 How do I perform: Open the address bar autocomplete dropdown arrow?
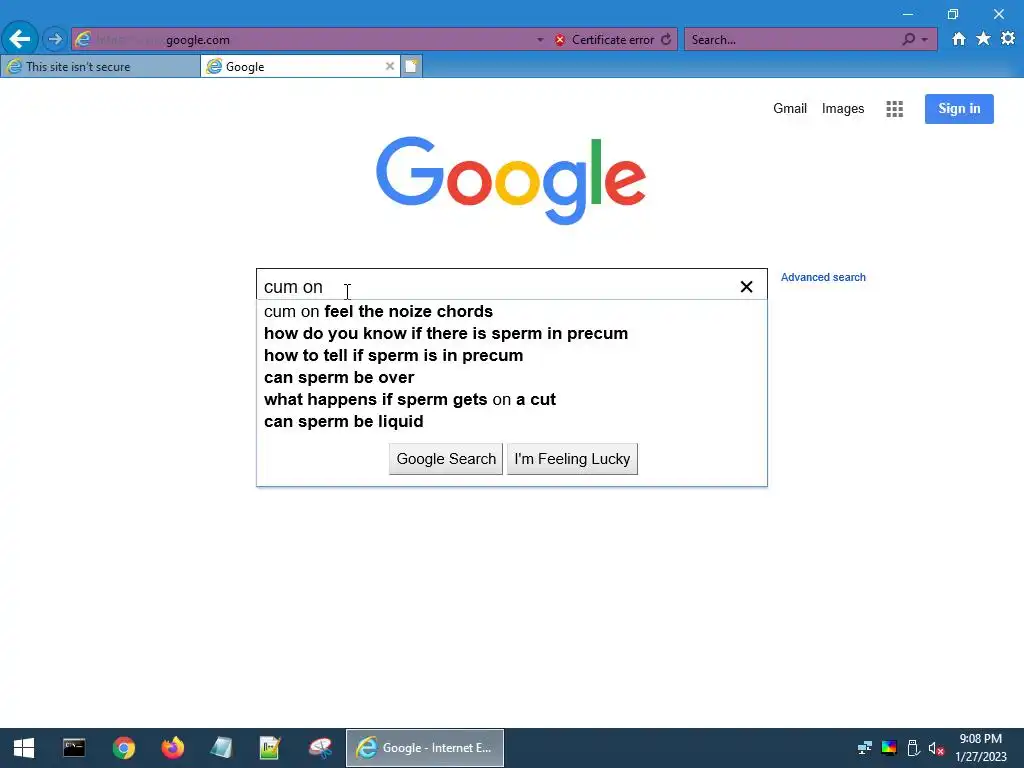coord(540,40)
